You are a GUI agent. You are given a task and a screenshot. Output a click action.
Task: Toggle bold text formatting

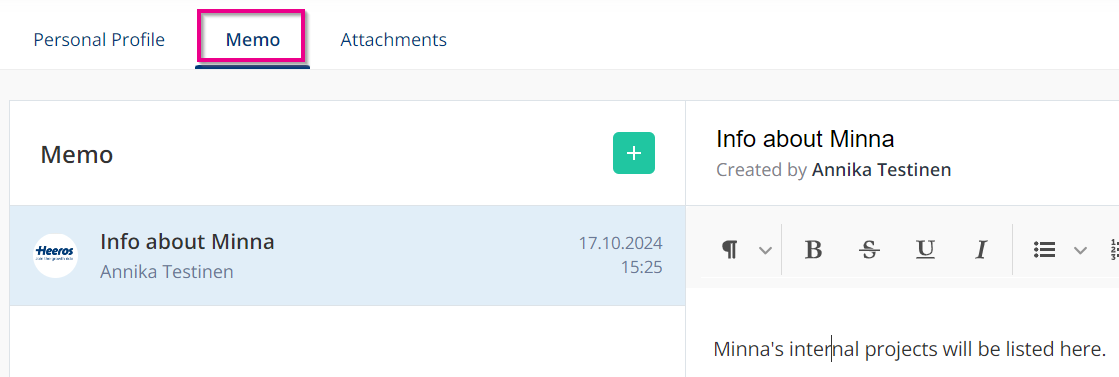coord(814,249)
